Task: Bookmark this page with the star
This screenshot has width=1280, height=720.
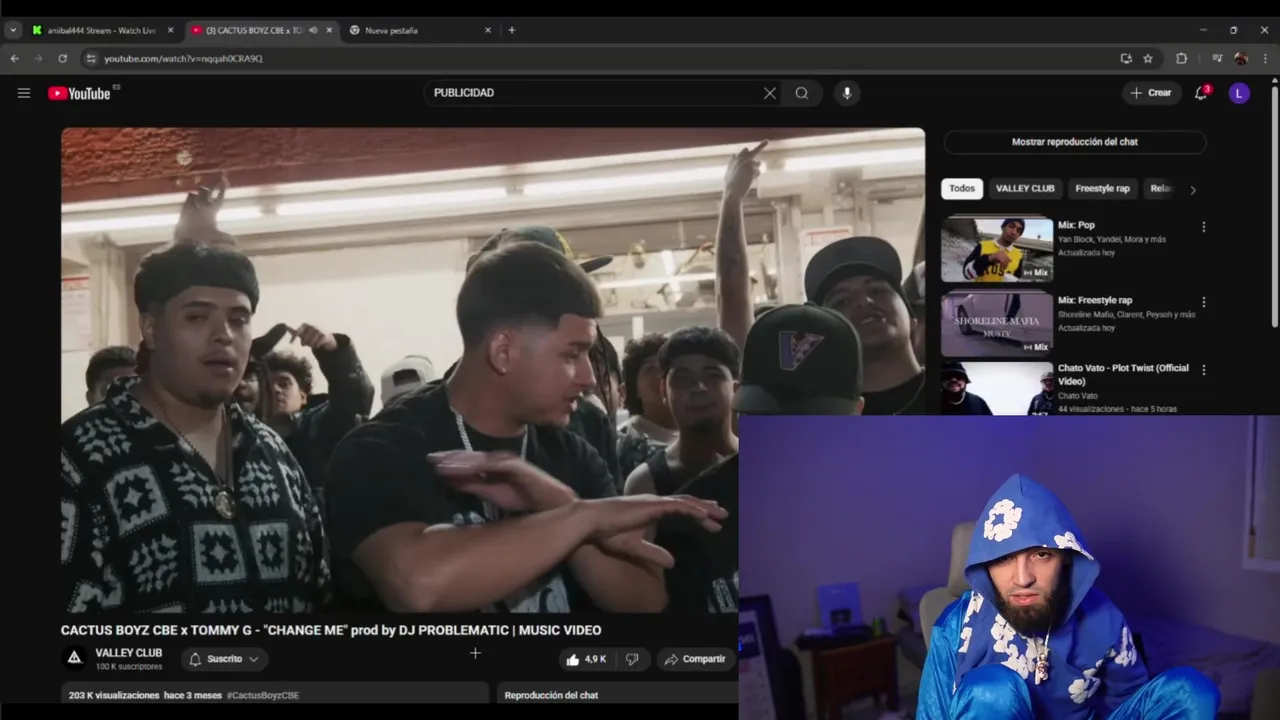Action: [1148, 59]
